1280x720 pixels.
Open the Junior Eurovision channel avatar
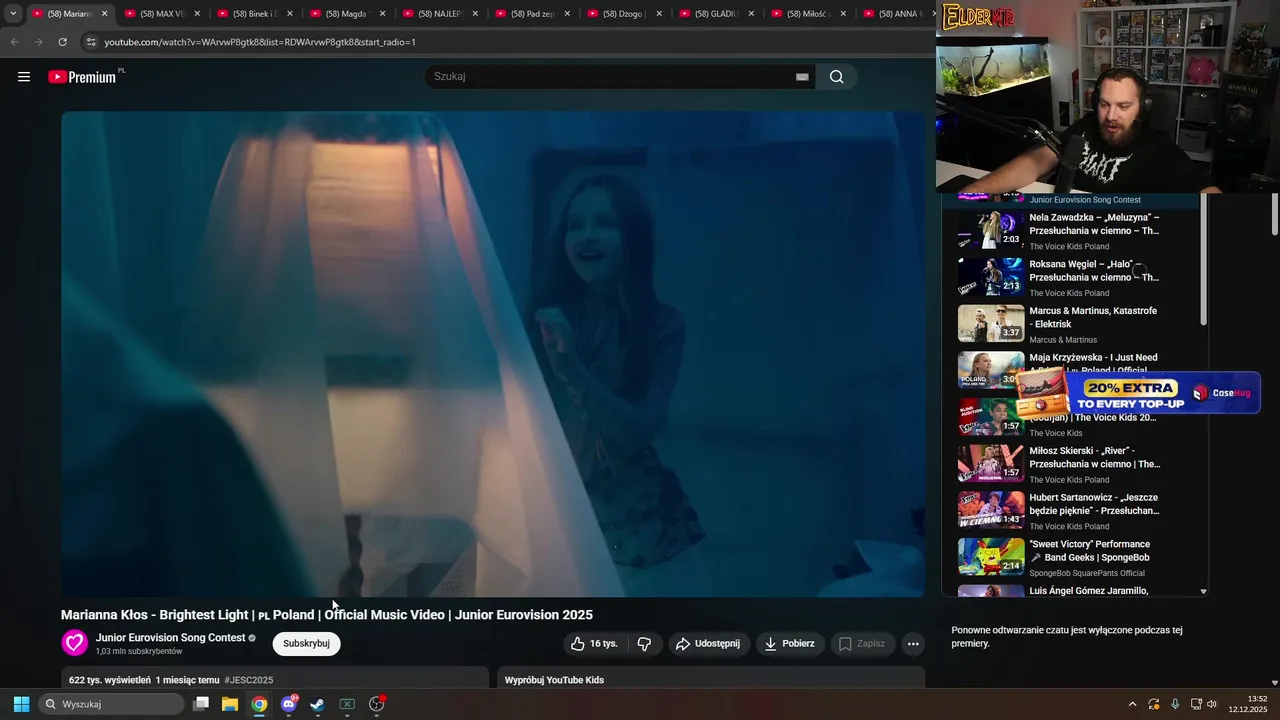click(74, 643)
